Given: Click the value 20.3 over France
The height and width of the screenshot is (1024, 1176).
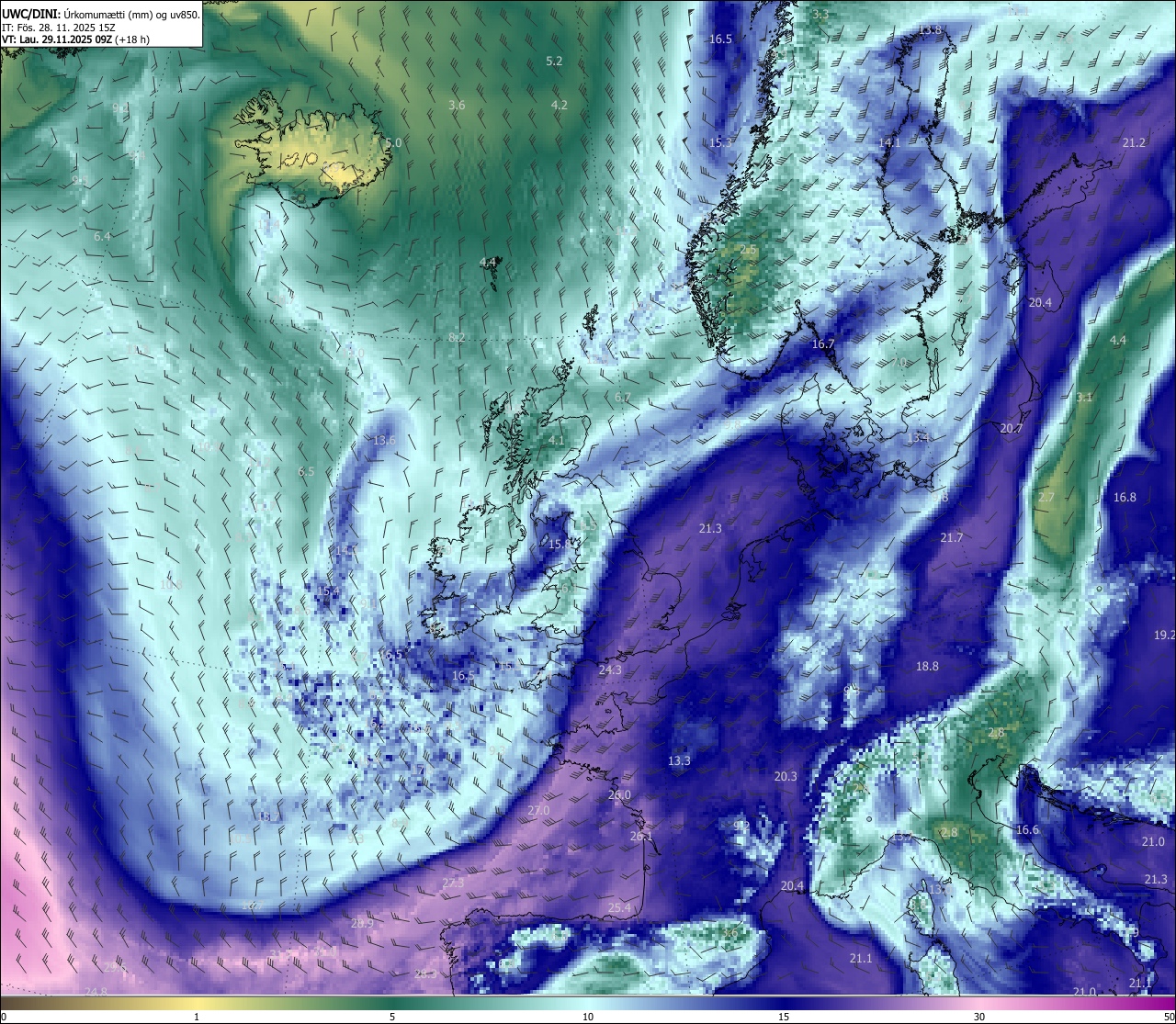Looking at the screenshot, I should click(x=786, y=776).
